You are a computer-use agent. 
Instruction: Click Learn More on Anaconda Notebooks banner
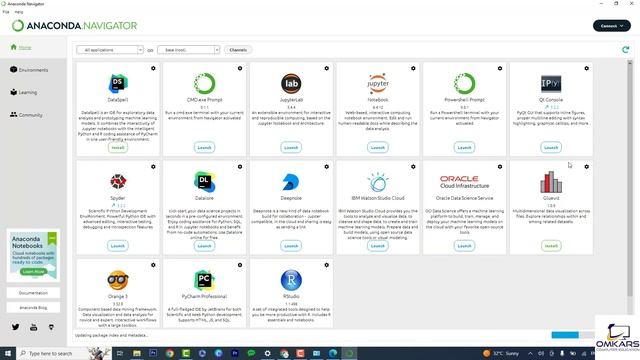(33, 272)
